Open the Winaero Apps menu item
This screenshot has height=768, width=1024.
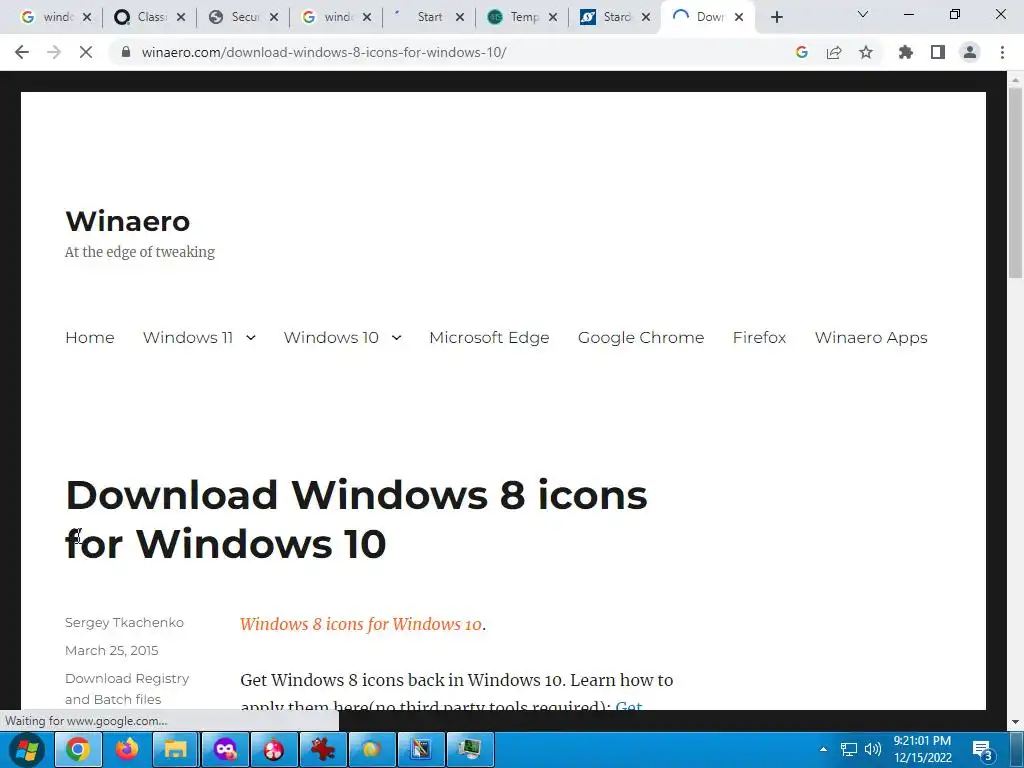pyautogui.click(x=871, y=338)
